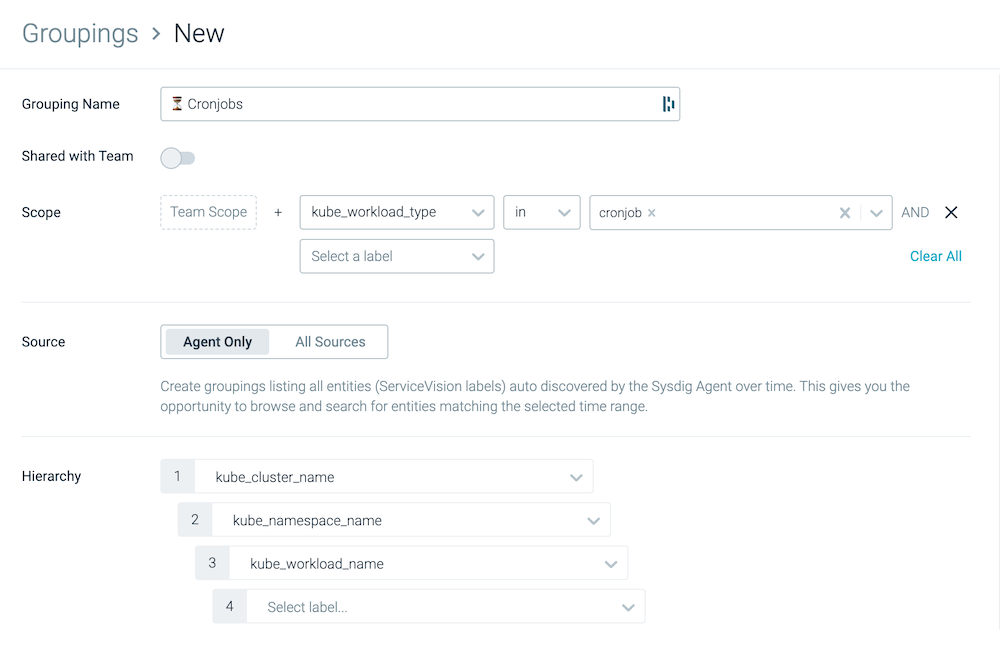The height and width of the screenshot is (650, 1000).
Task: Delete the kube_workload_type scope row
Action: click(951, 212)
